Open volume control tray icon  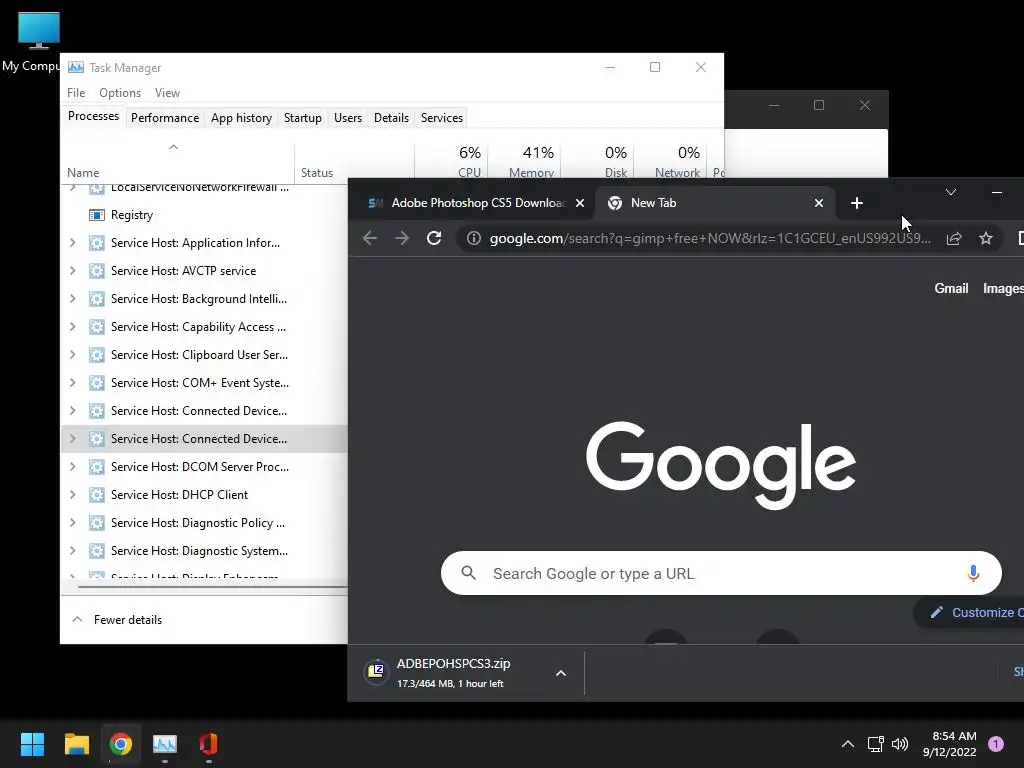[900, 744]
